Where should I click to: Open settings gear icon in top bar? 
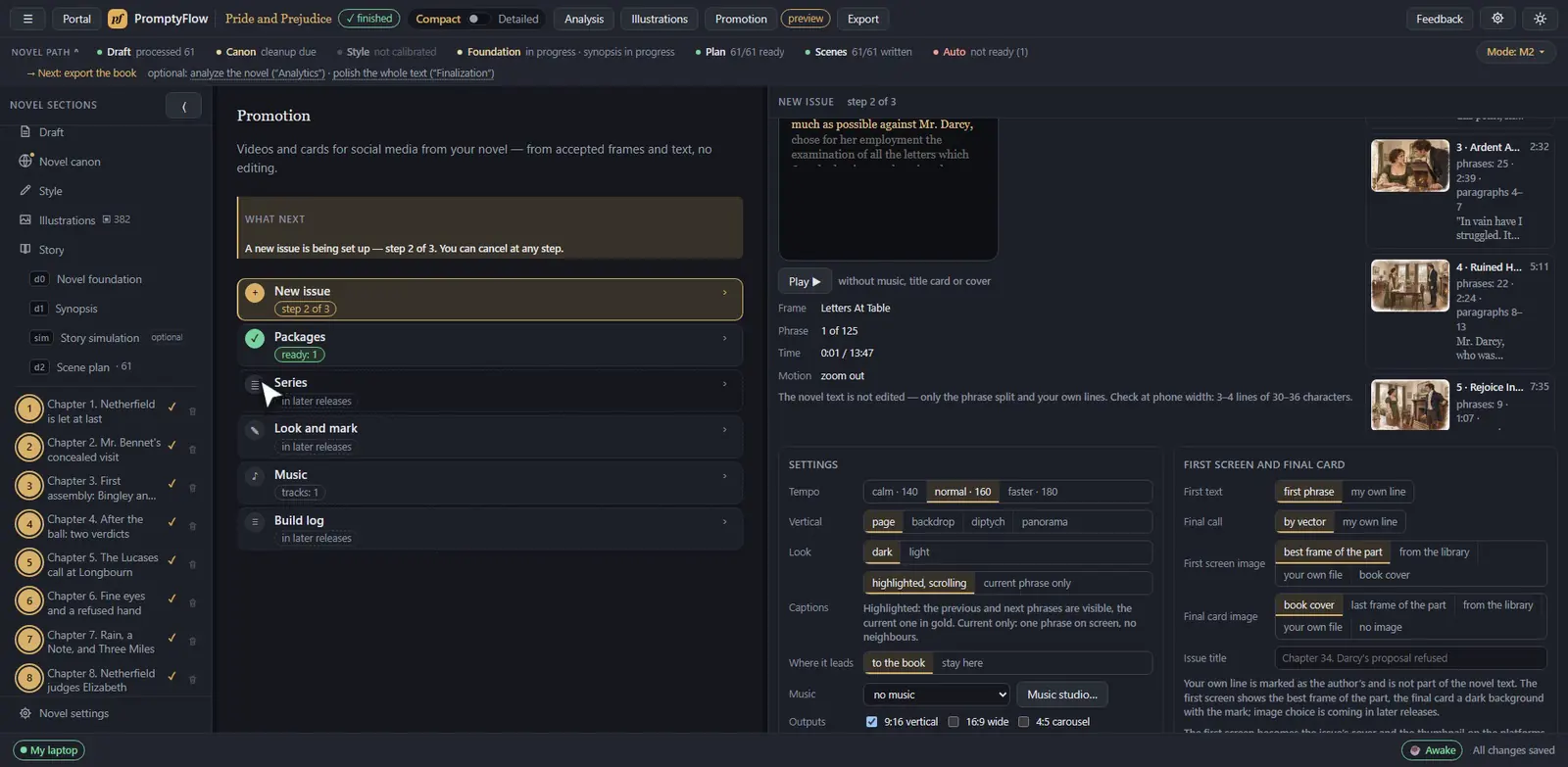[x=1497, y=19]
